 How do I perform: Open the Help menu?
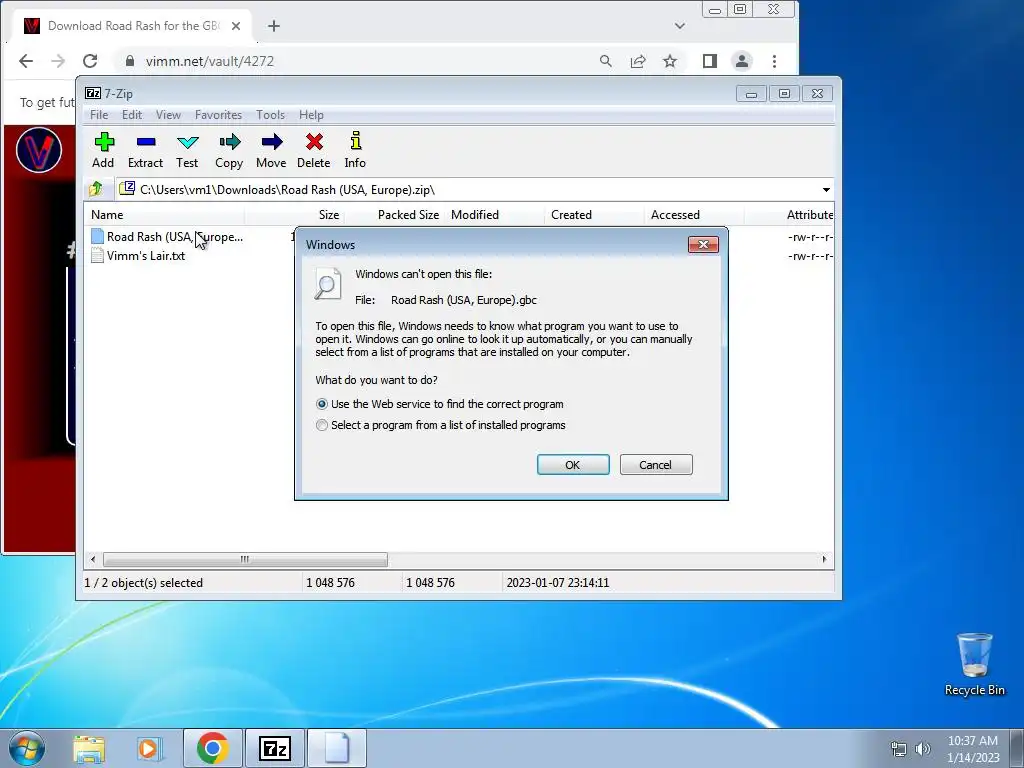(311, 115)
